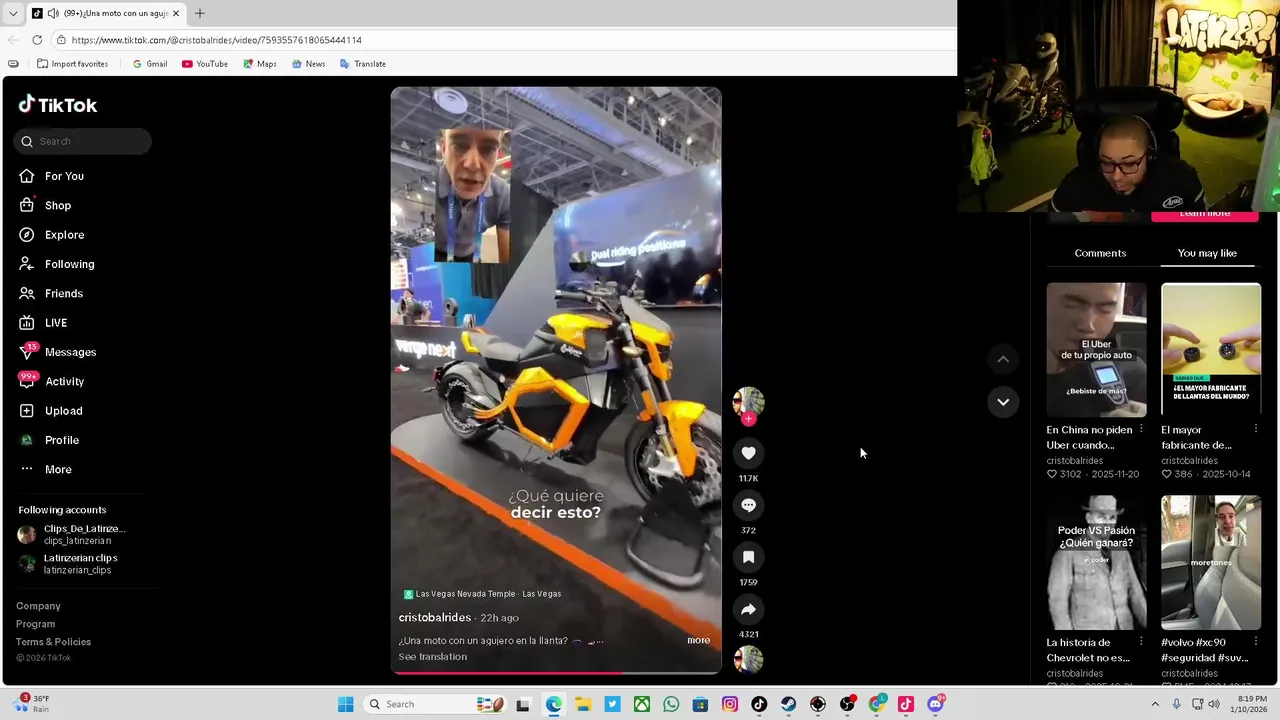Click 'See translation' under the caption
Viewport: 1280px width, 720px height.
pyautogui.click(x=433, y=657)
